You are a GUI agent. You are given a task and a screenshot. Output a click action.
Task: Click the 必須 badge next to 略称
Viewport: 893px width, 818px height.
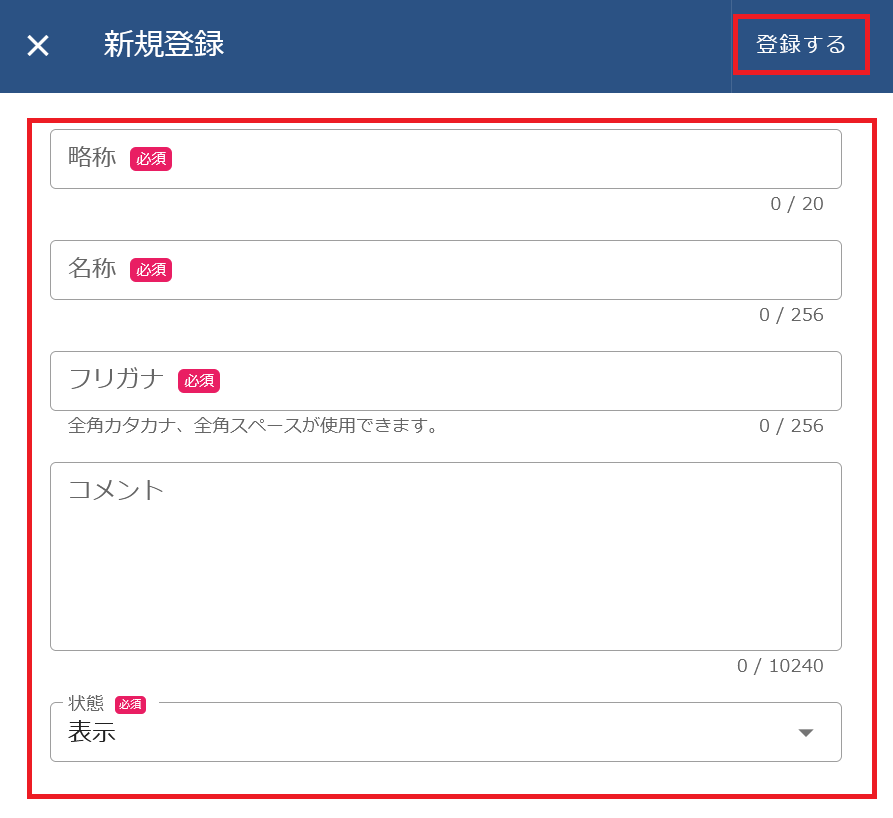151,159
